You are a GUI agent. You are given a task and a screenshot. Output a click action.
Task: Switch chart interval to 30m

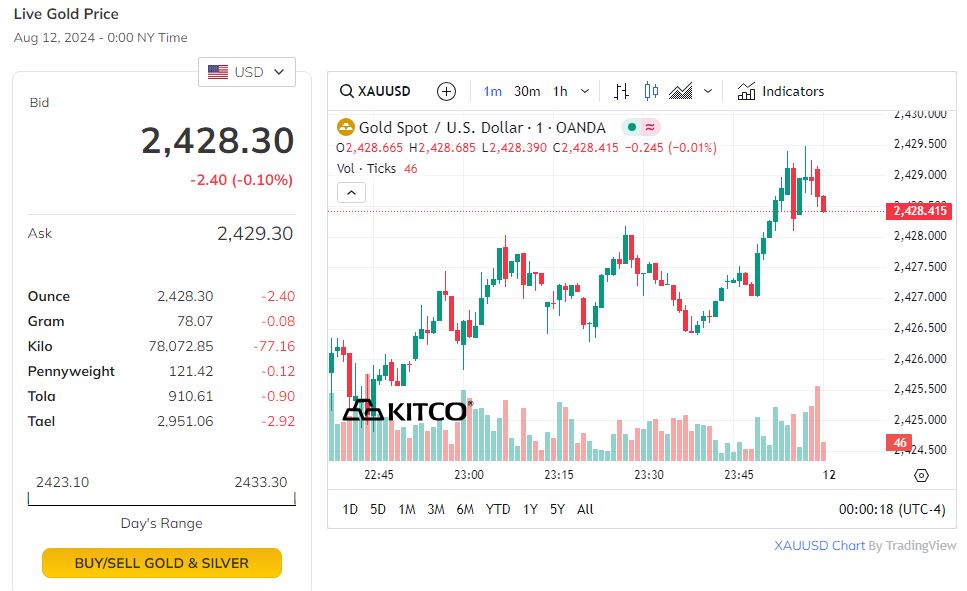(x=527, y=91)
